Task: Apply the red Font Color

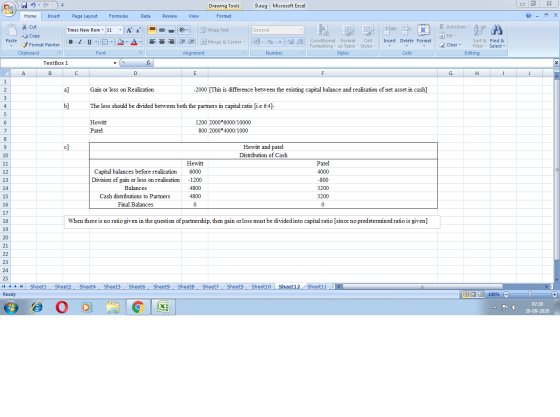Action: tap(134, 42)
